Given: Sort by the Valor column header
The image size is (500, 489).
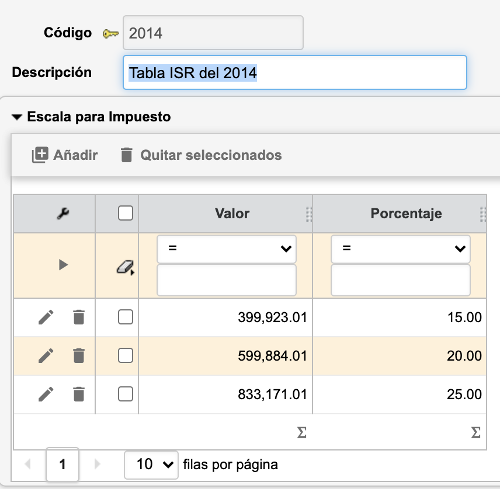Looking at the screenshot, I should pos(232,213).
